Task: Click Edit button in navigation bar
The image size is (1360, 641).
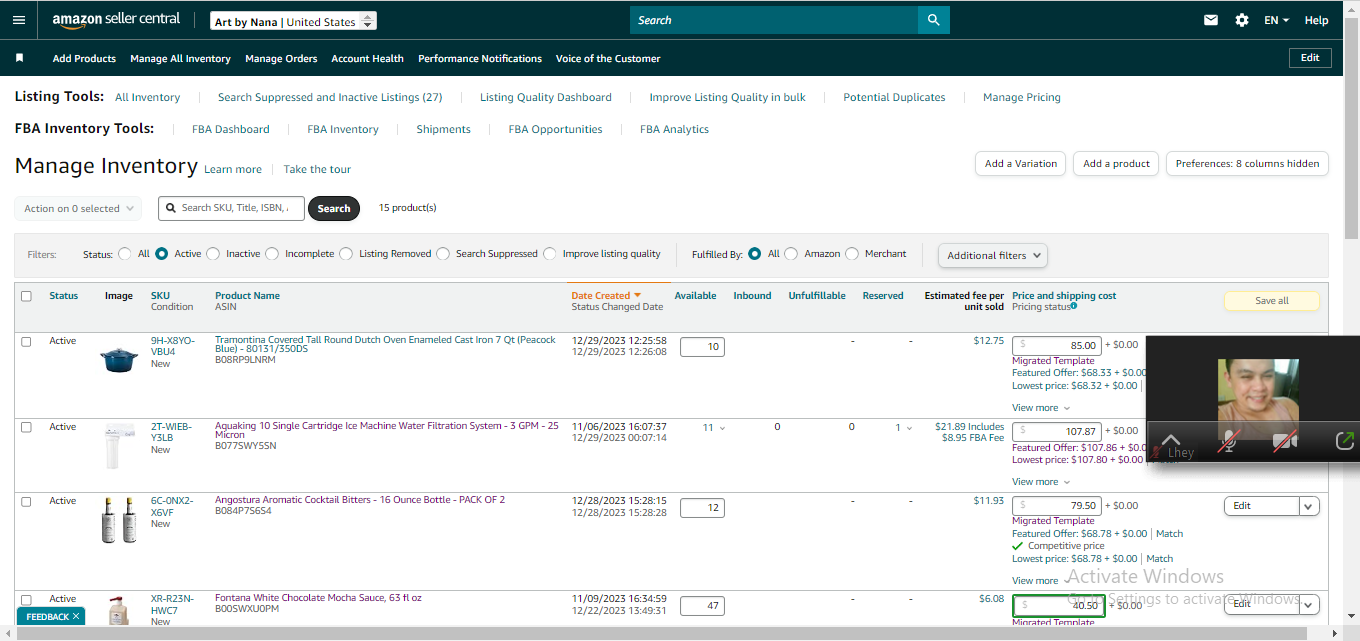Action: click(x=1310, y=58)
